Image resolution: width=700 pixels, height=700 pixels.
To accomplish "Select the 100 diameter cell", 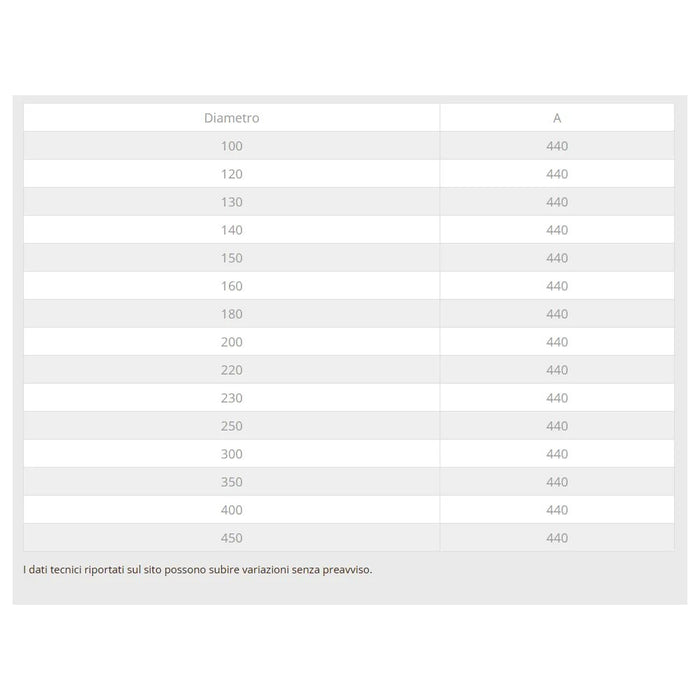I will (x=231, y=146).
